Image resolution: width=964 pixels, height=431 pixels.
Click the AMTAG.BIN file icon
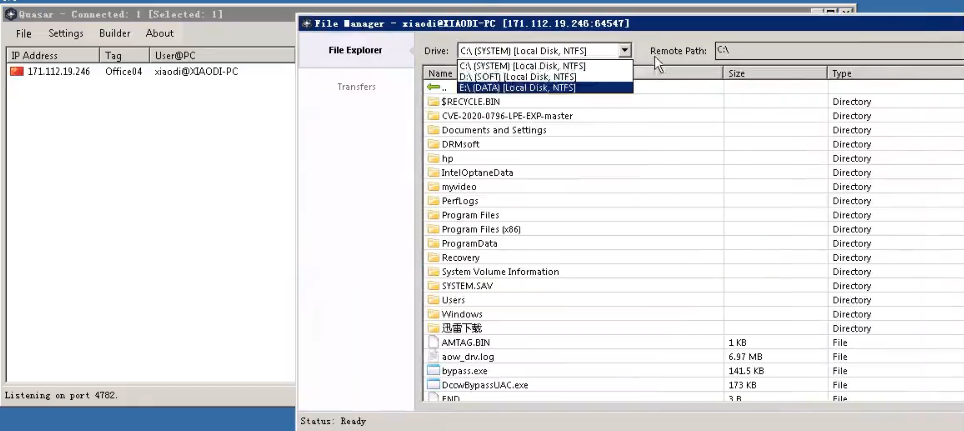(433, 342)
